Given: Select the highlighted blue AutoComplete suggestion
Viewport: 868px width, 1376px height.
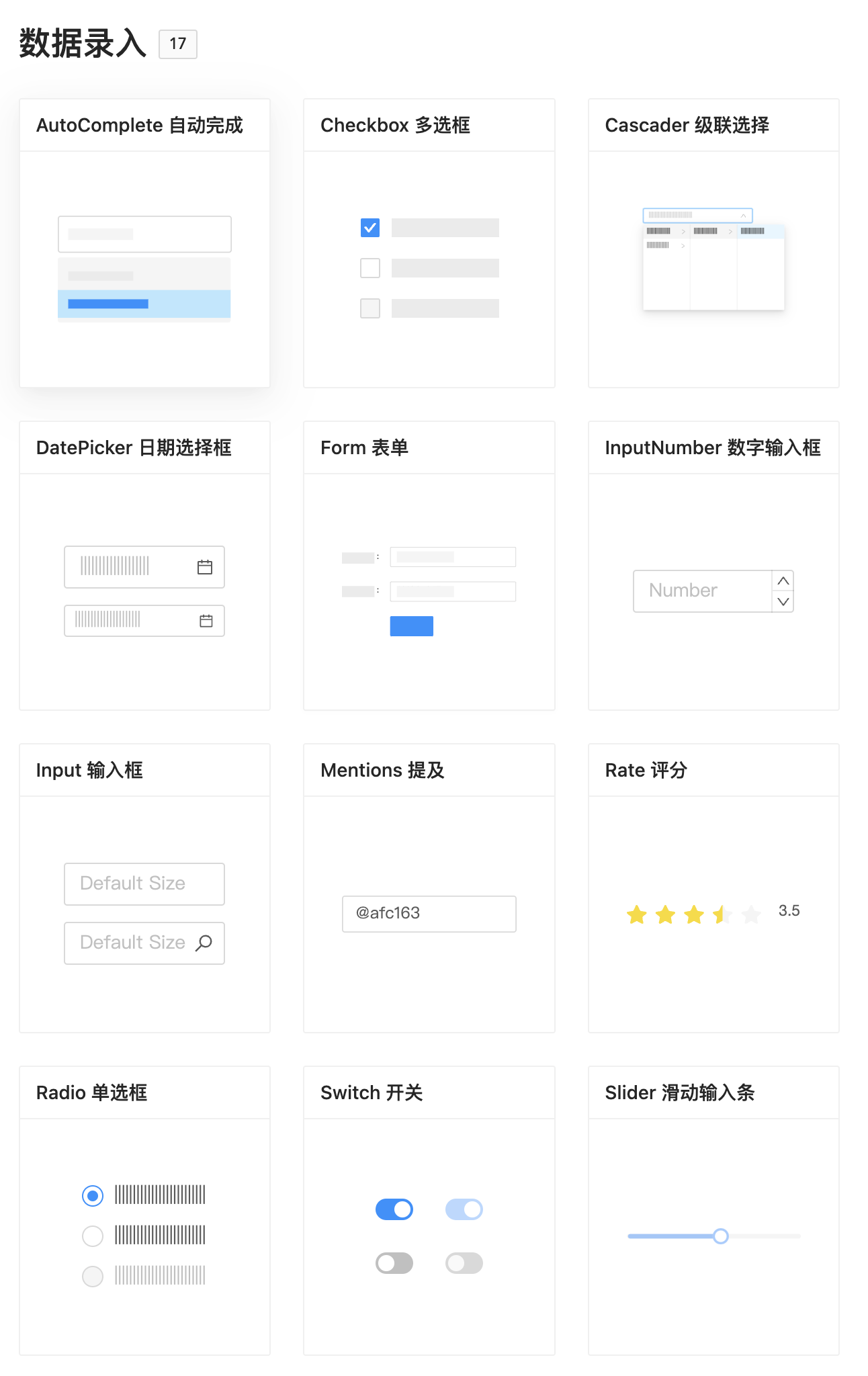Looking at the screenshot, I should pyautogui.click(x=144, y=304).
